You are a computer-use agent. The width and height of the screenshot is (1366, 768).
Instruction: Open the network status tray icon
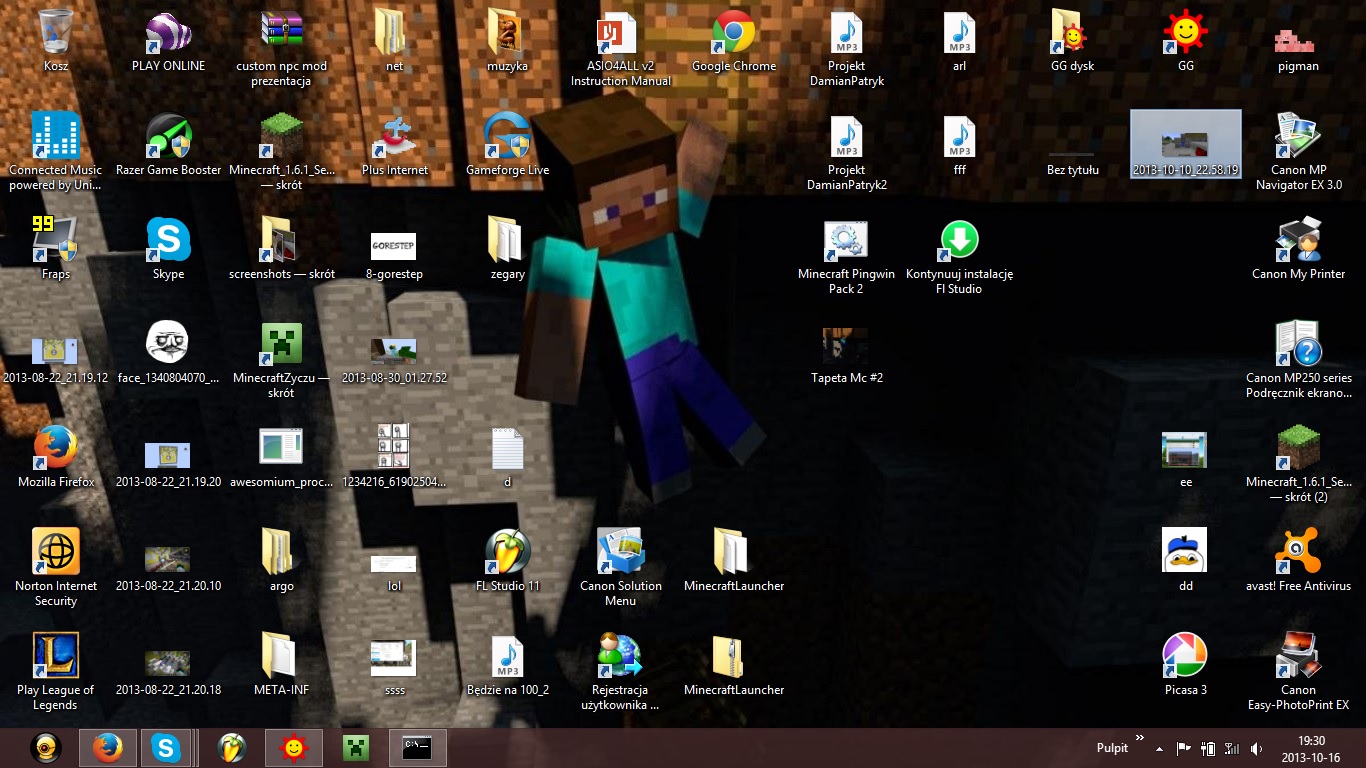pyautogui.click(x=1232, y=748)
